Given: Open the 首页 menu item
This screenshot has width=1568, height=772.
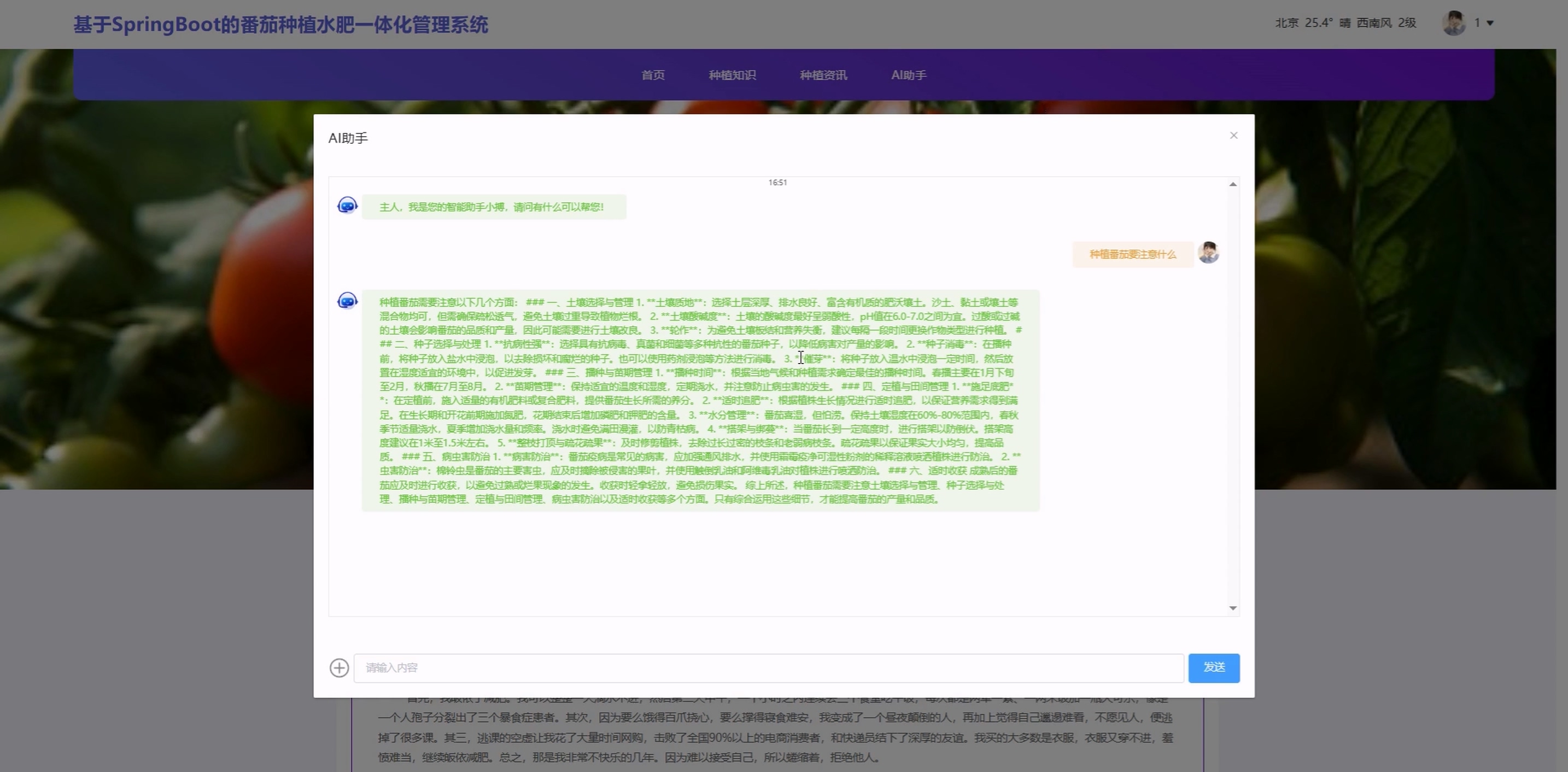Looking at the screenshot, I should [x=653, y=75].
